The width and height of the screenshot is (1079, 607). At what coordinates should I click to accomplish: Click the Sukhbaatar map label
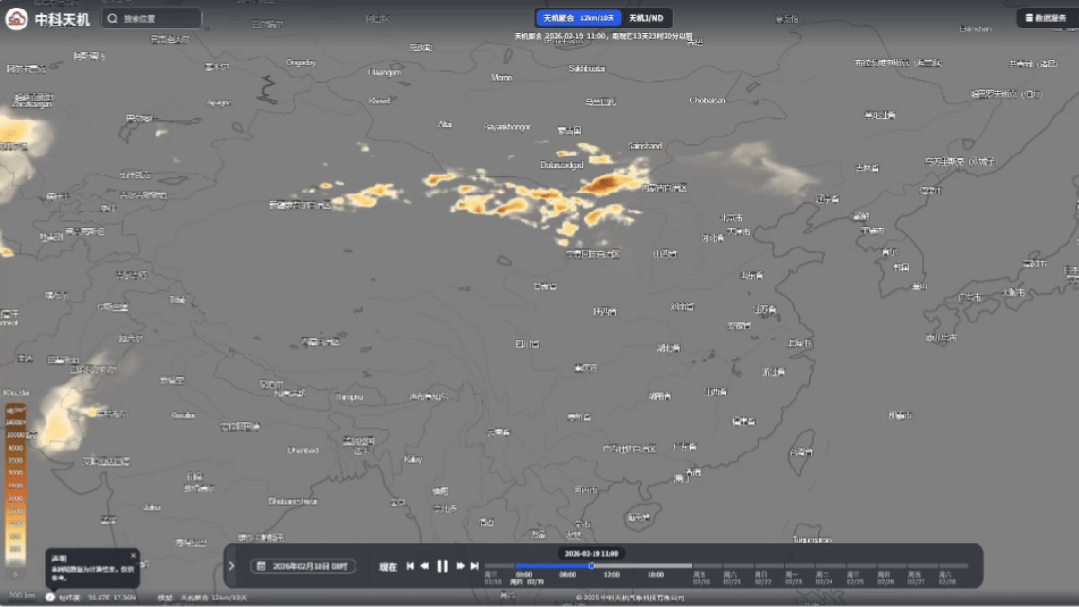pos(587,68)
